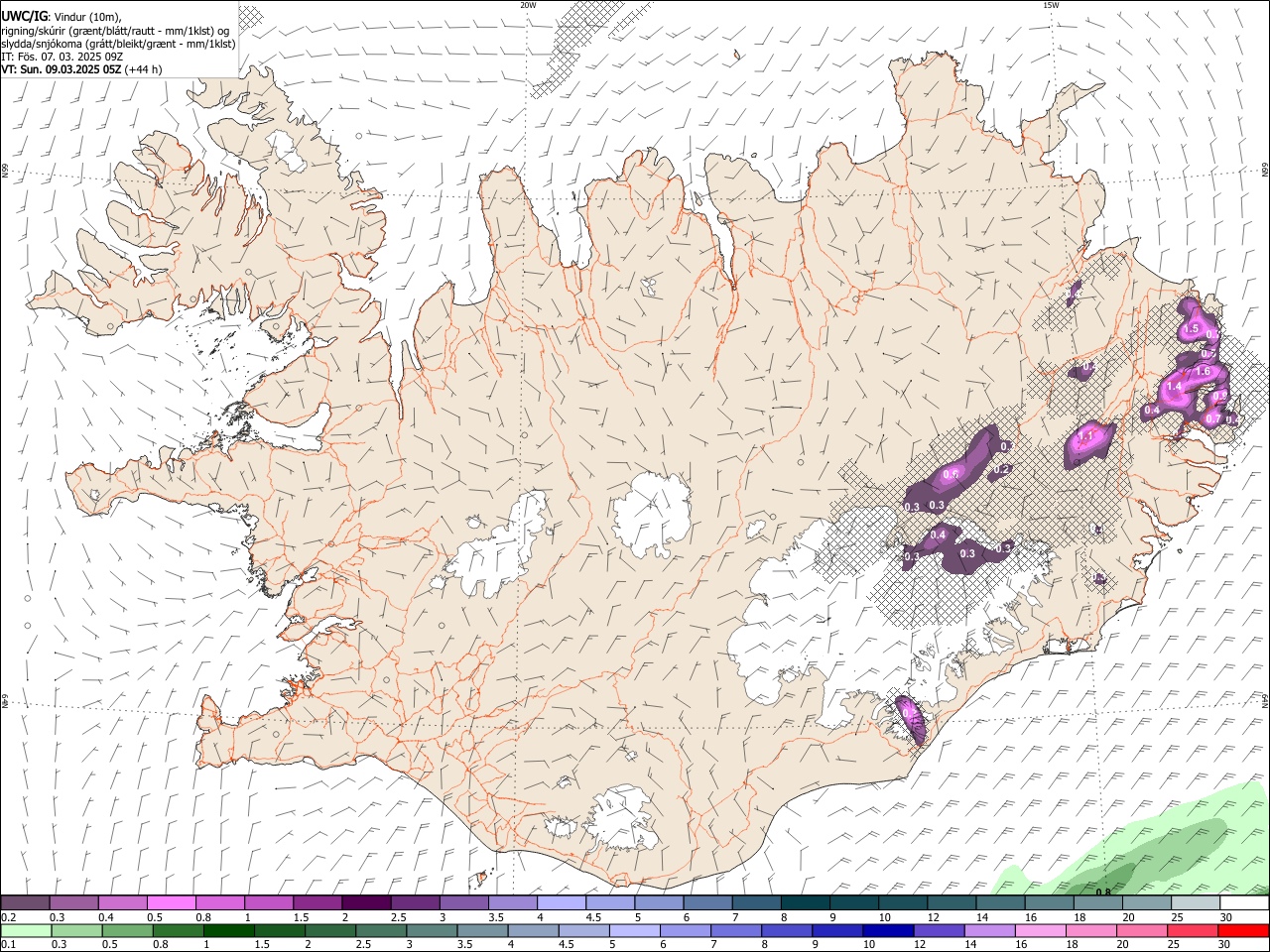Click the light pink swatch at rain value 16
Screen dimensions: 1270x952
pos(1040,930)
